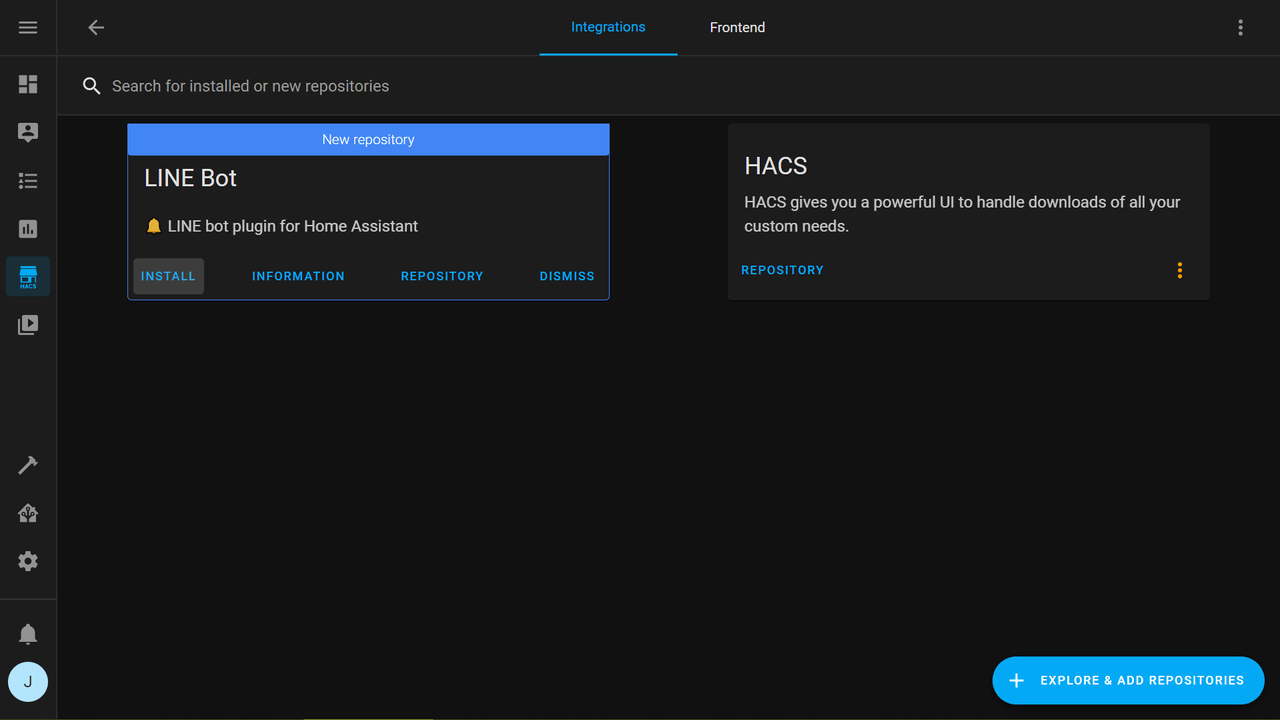This screenshot has width=1280, height=720.
Task: Dismiss the LINE Bot new repository
Action: point(567,276)
